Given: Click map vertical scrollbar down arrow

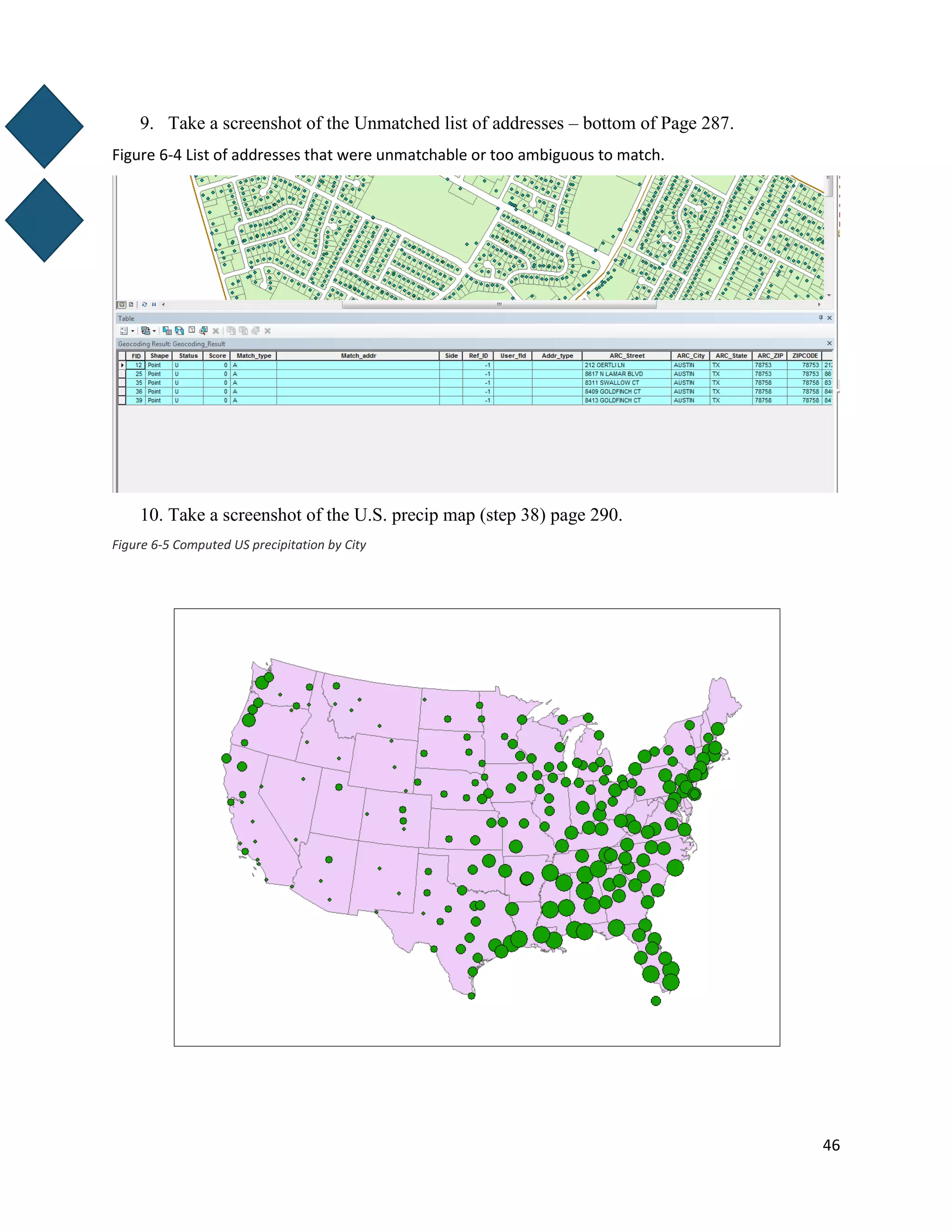Looking at the screenshot, I should click(829, 296).
